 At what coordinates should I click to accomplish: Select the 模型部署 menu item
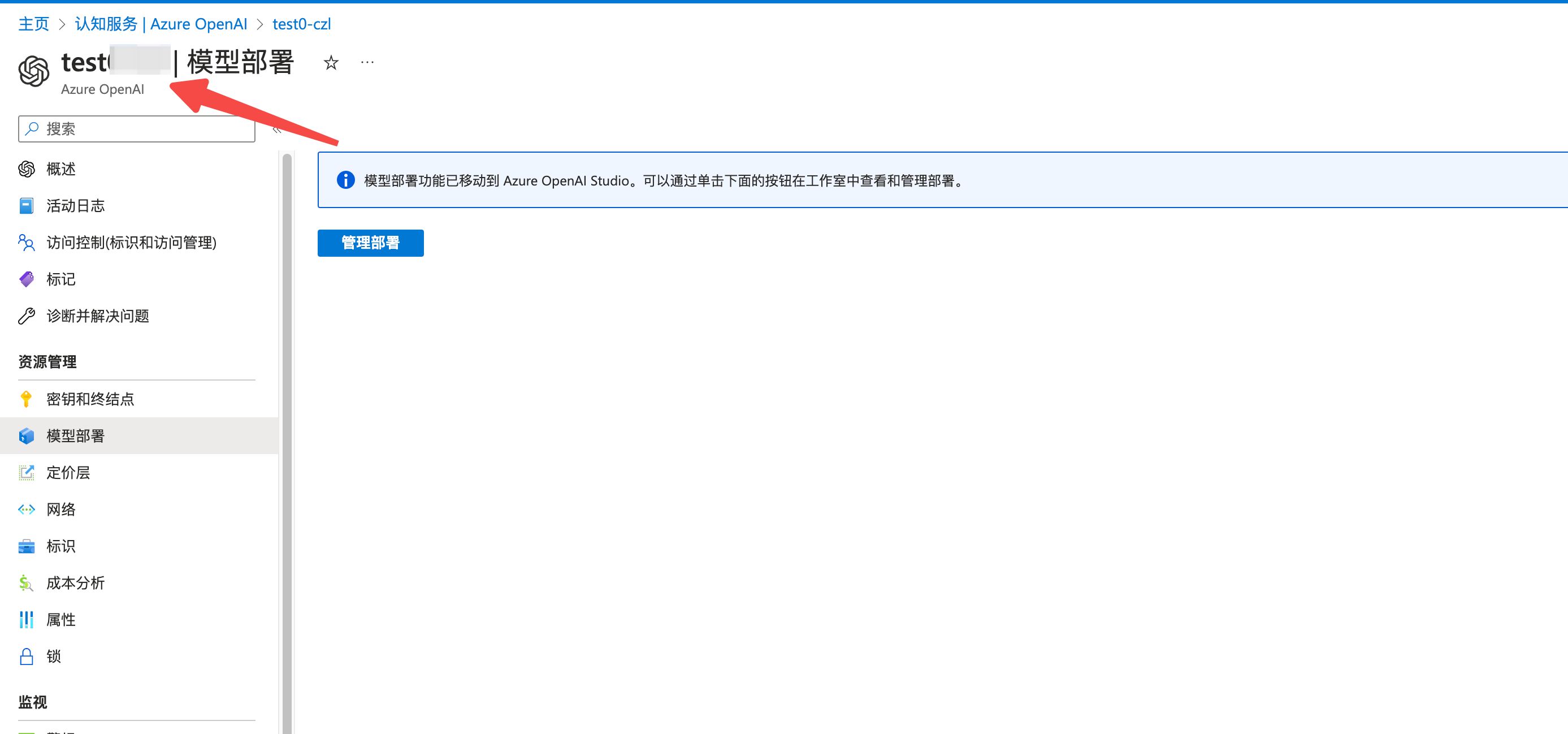point(139,435)
